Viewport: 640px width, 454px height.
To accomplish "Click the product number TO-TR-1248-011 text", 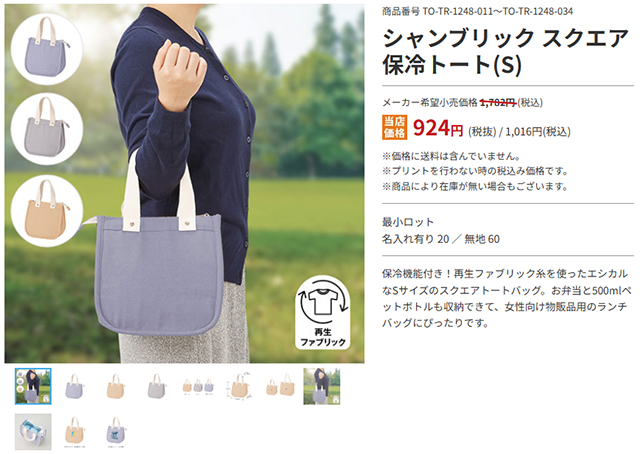I will click(x=458, y=11).
